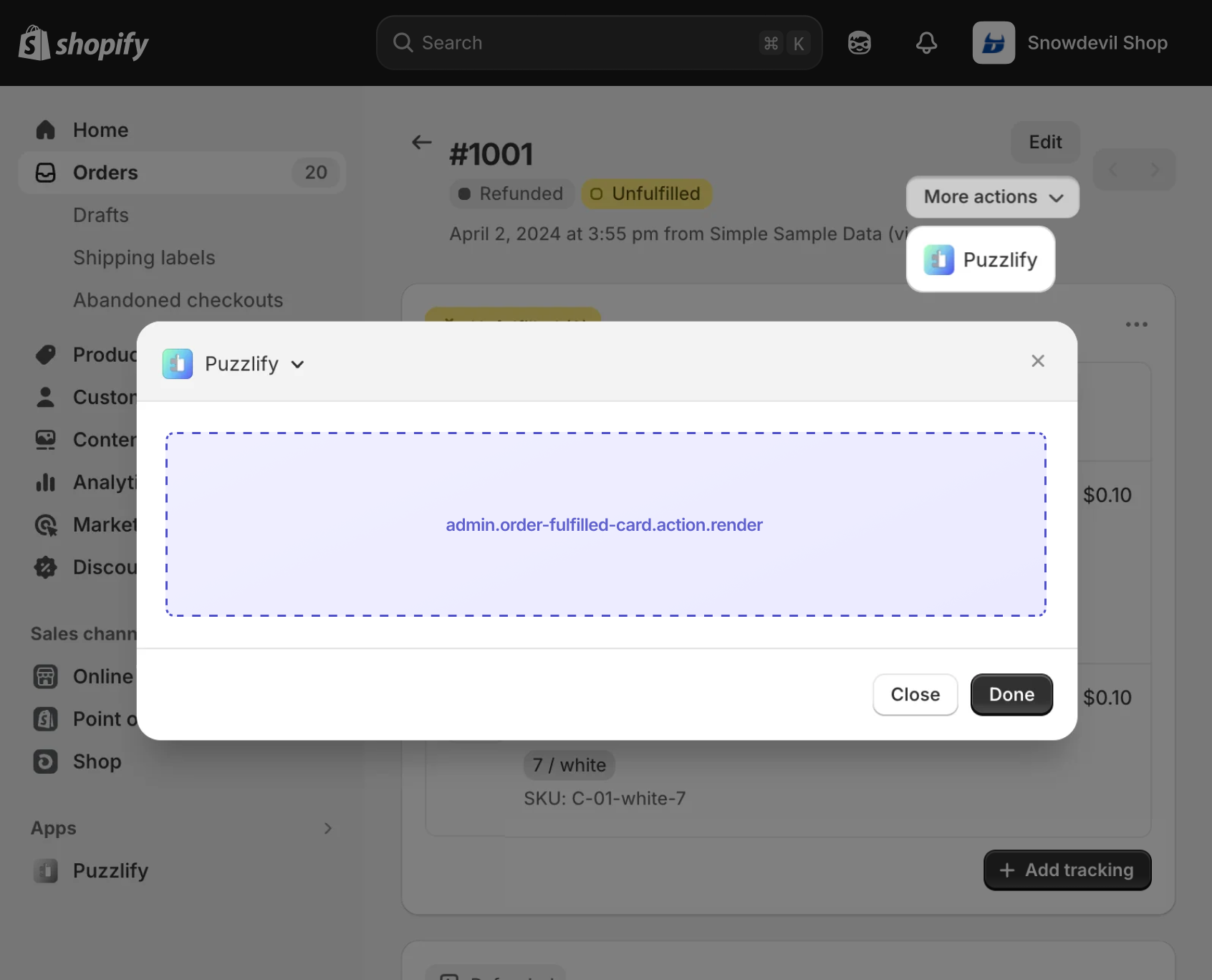The height and width of the screenshot is (980, 1212).
Task: Click the search magnifier icon
Action: click(x=403, y=43)
